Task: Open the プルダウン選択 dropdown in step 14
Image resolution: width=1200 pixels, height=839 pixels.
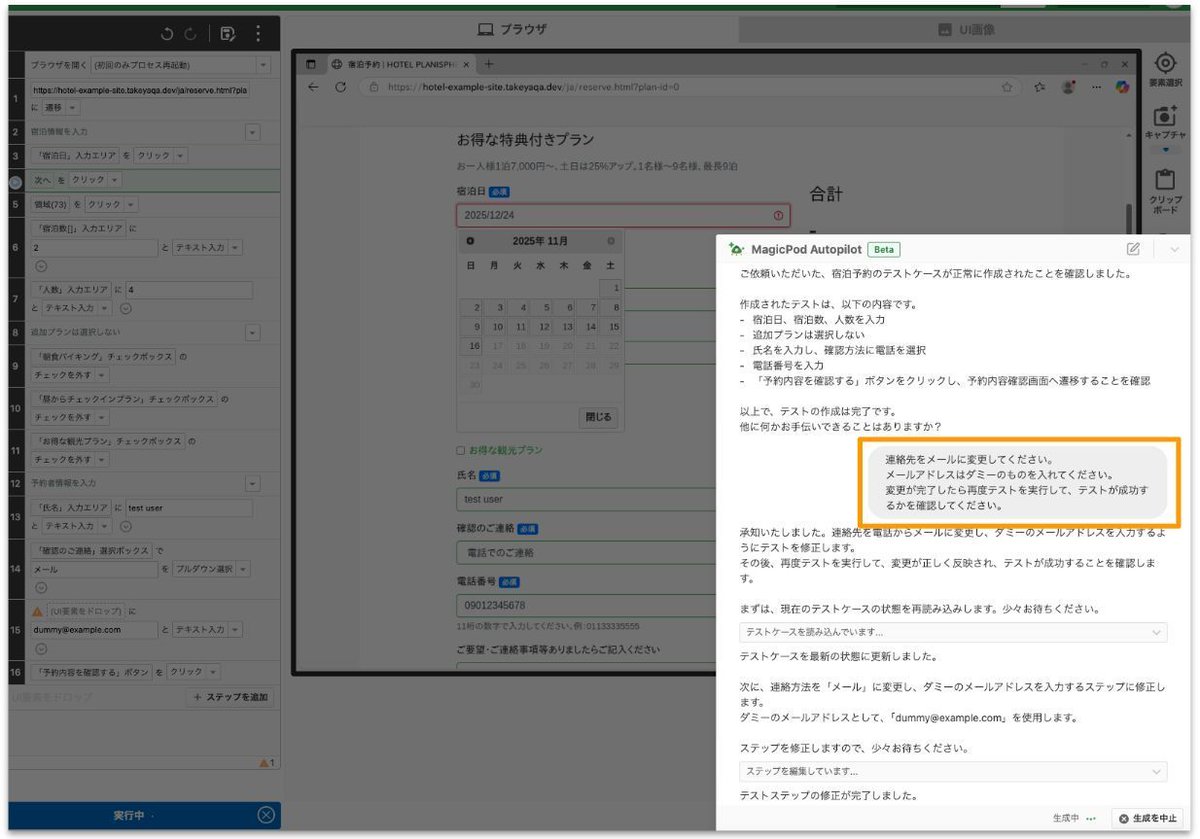Action: click(212, 568)
